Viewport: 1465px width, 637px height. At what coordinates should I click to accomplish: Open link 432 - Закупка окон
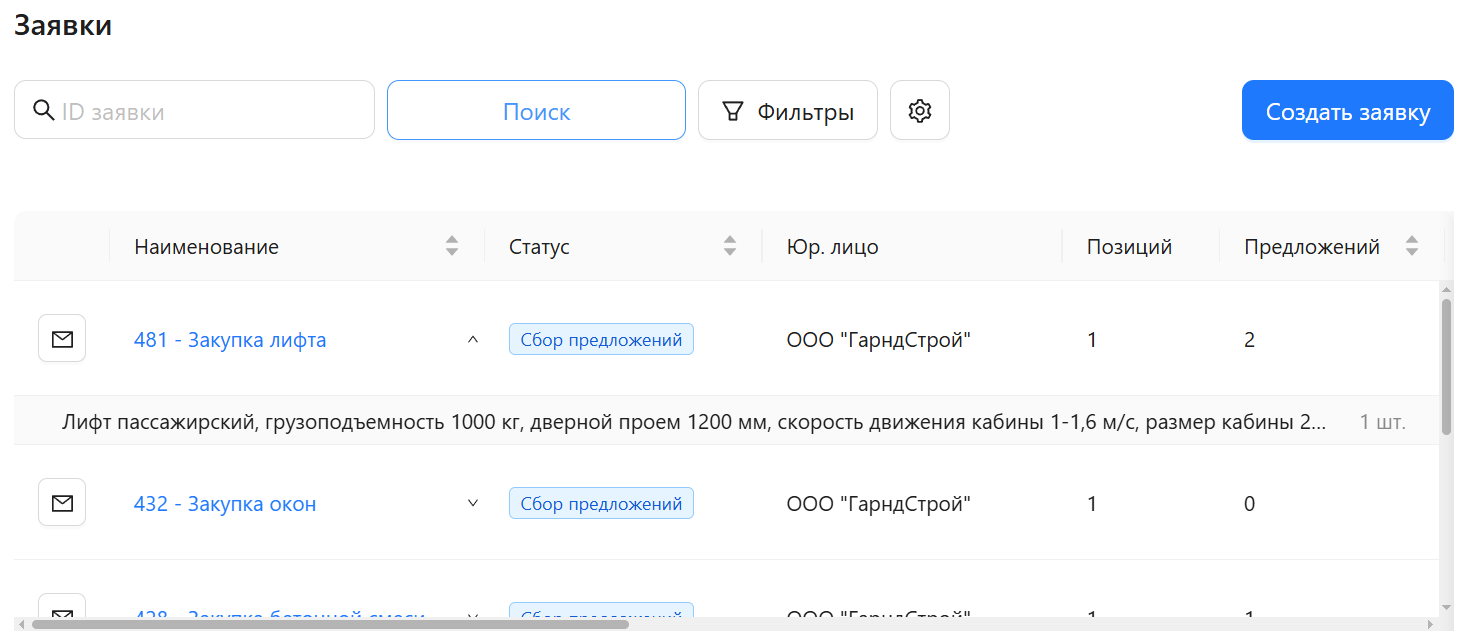(x=225, y=504)
